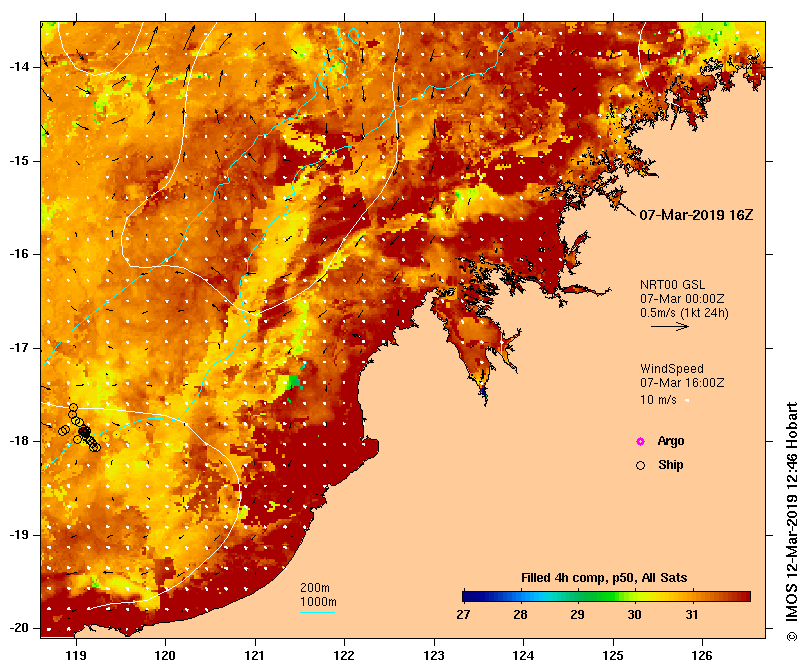Screen dimensions: 809x672
Task: Click the longitude label 123
Action: coord(434,655)
